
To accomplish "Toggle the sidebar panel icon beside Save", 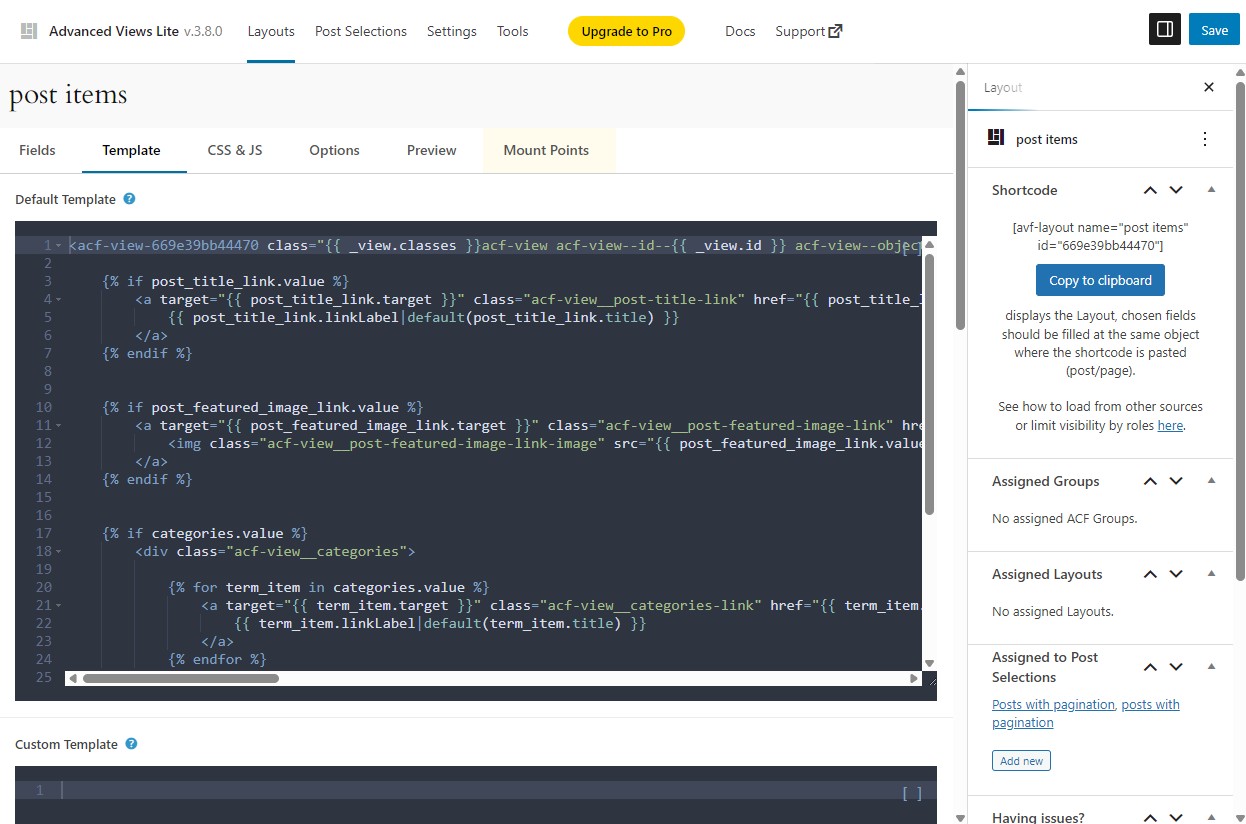I will [1164, 30].
